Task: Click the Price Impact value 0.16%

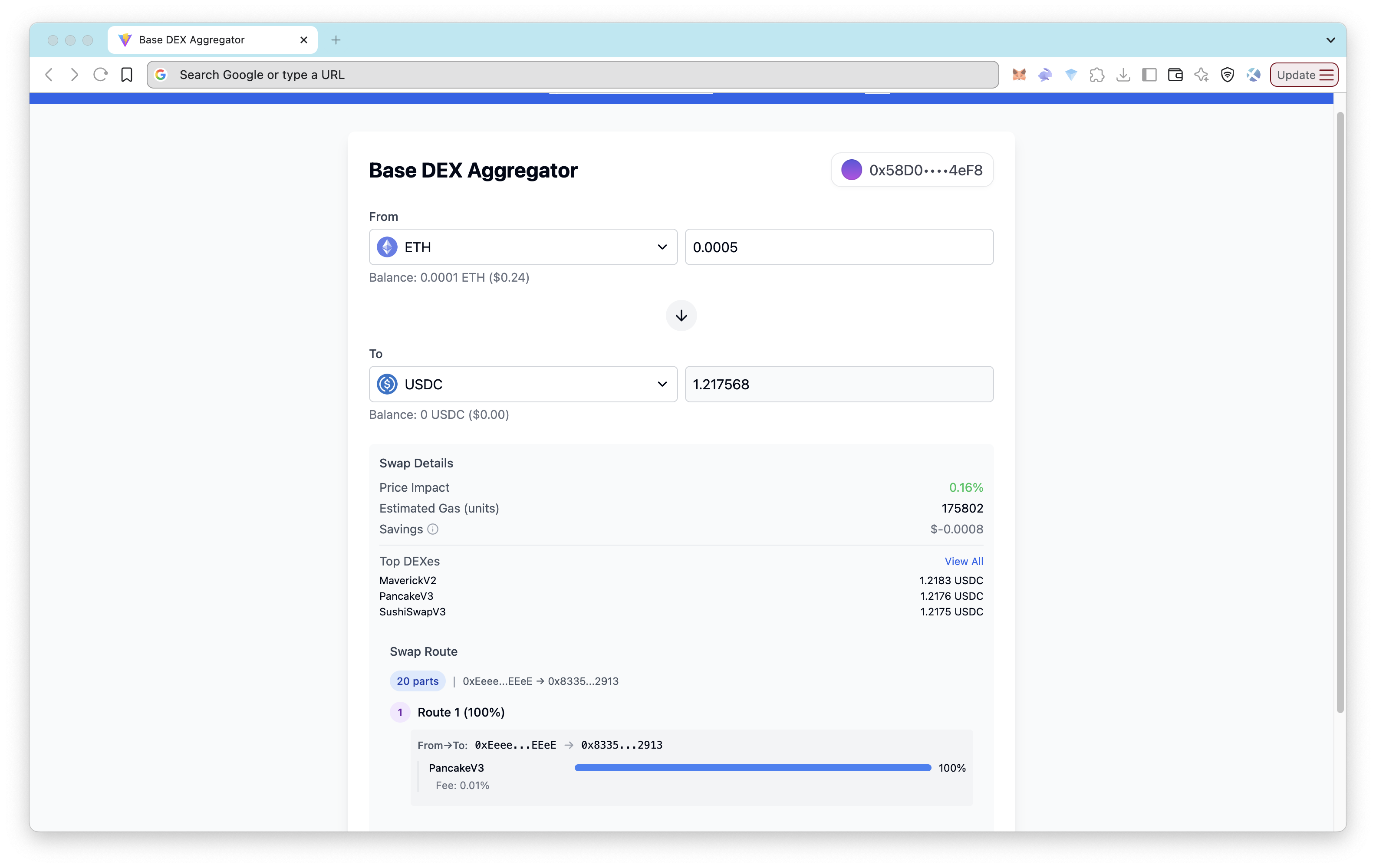Action: tap(966, 487)
